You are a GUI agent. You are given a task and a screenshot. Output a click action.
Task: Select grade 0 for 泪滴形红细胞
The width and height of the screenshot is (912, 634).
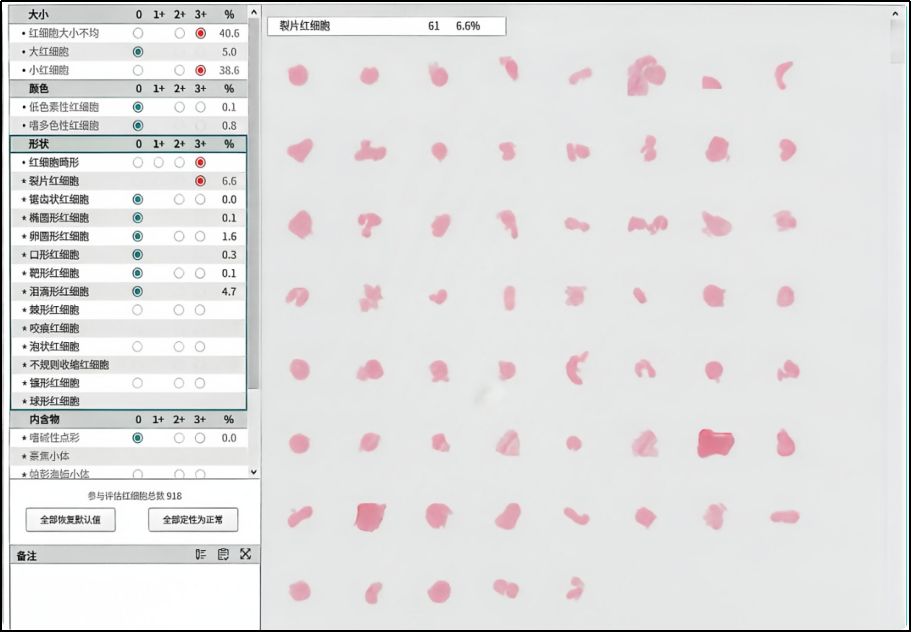click(138, 291)
